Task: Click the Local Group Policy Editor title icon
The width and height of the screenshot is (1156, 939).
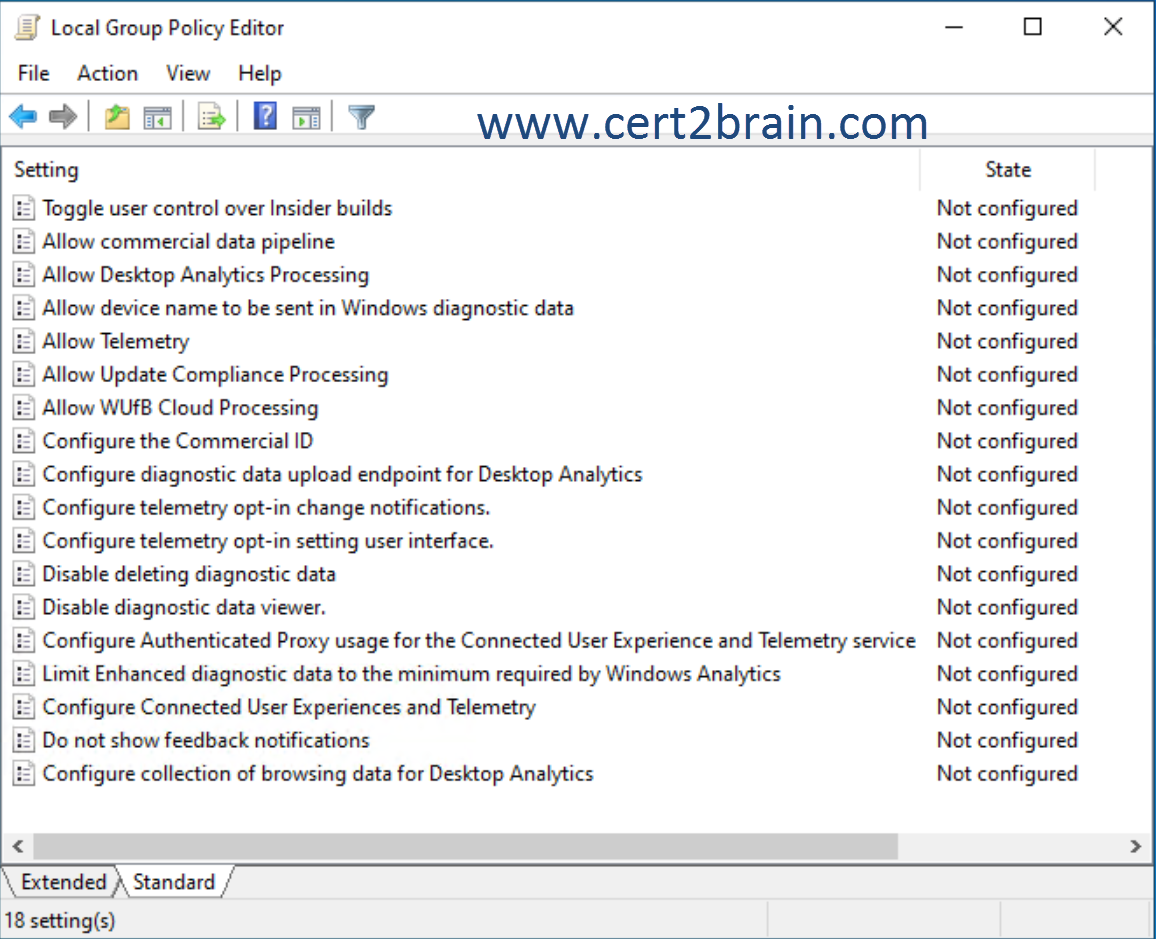Action: [x=27, y=27]
